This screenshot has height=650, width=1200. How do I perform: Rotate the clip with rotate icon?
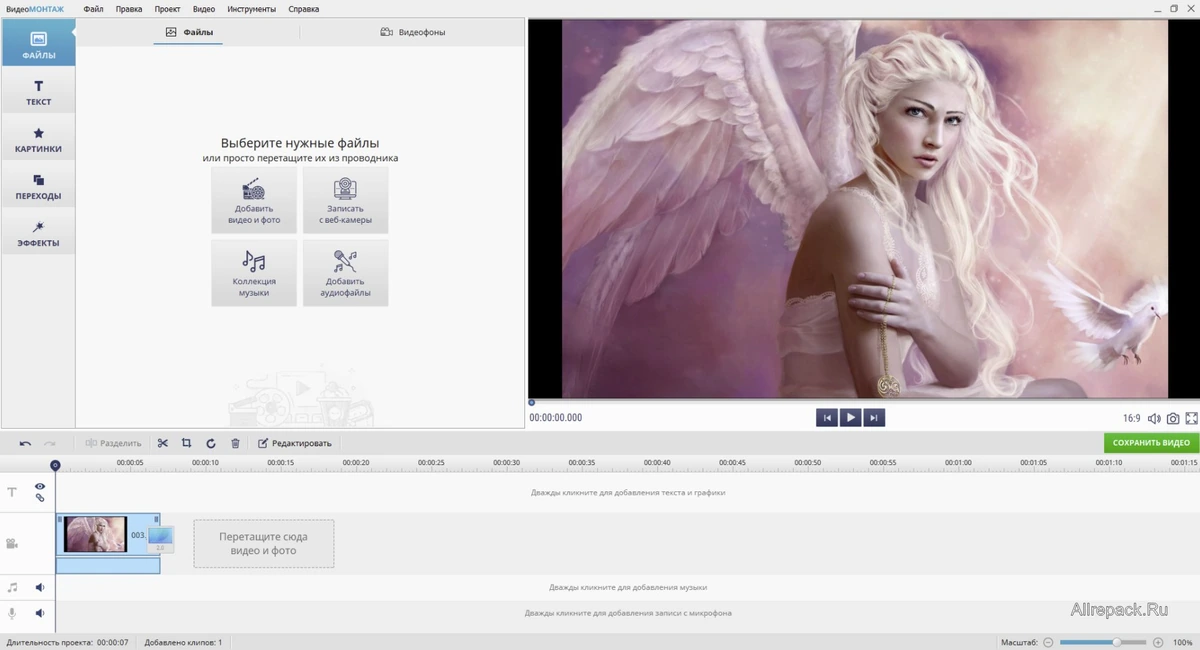click(x=211, y=443)
